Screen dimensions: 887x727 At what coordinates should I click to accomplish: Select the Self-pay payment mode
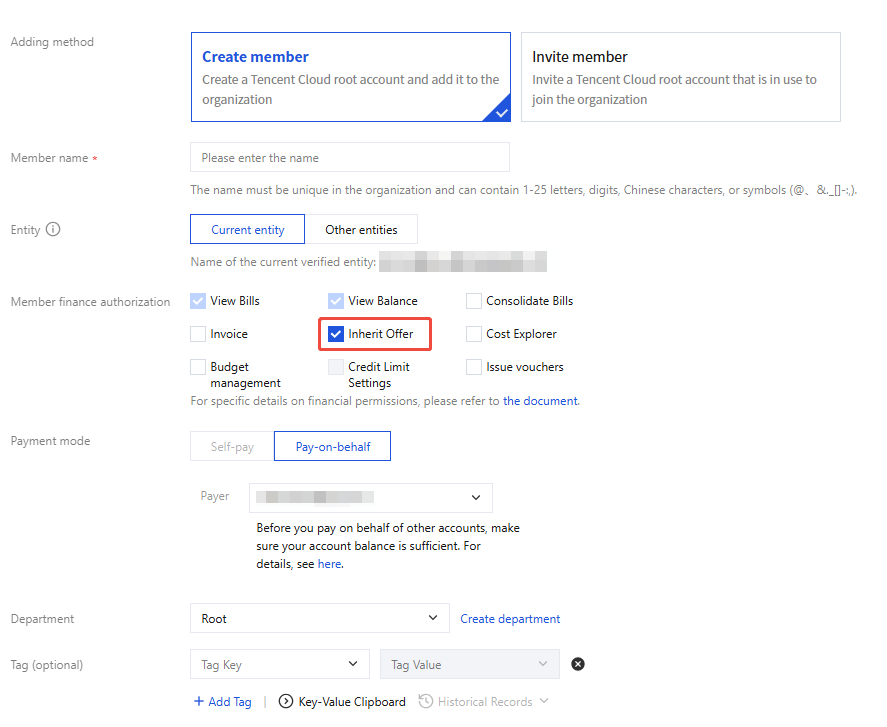click(232, 447)
